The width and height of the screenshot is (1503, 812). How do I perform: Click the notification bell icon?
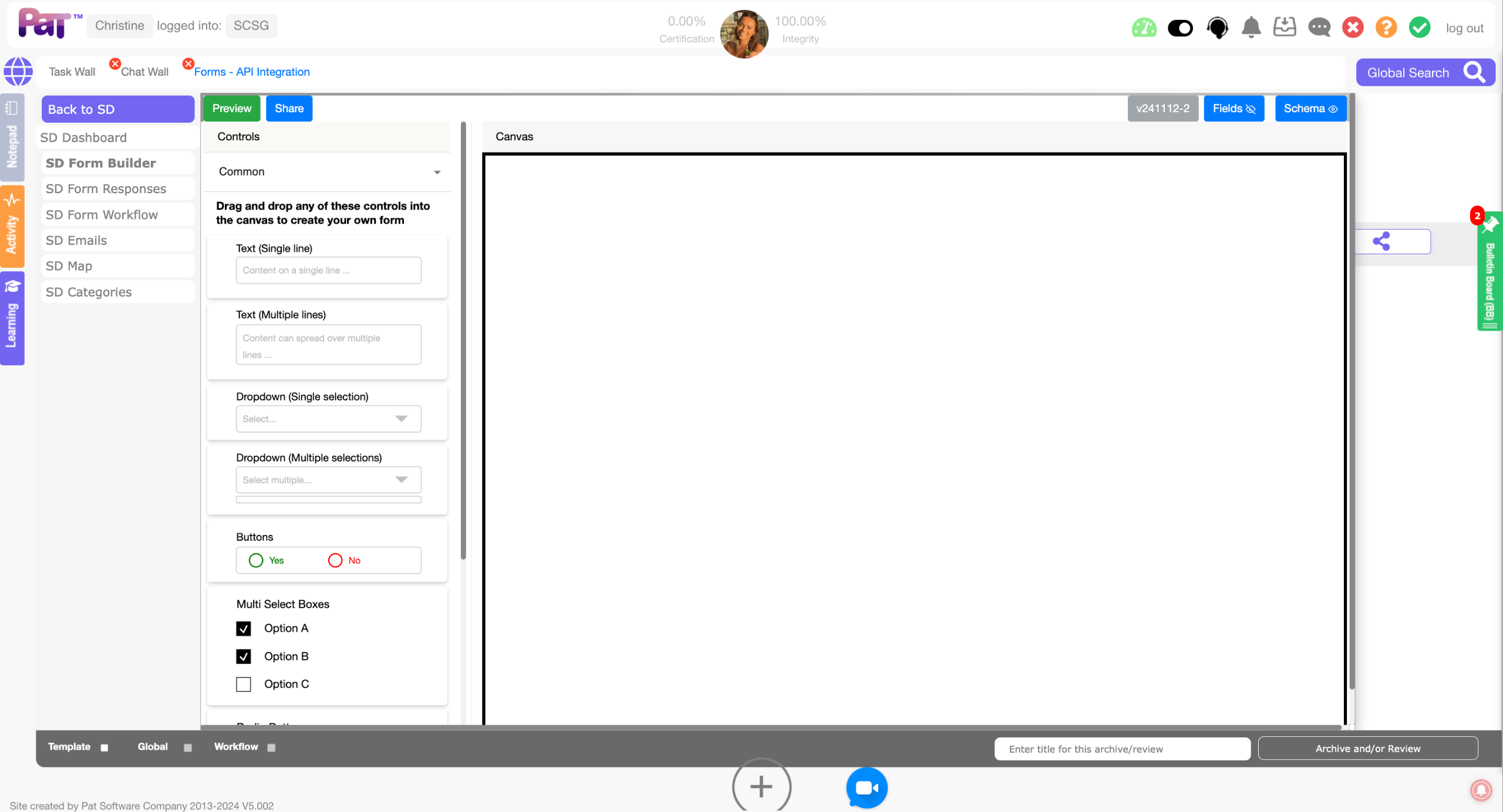click(x=1251, y=27)
